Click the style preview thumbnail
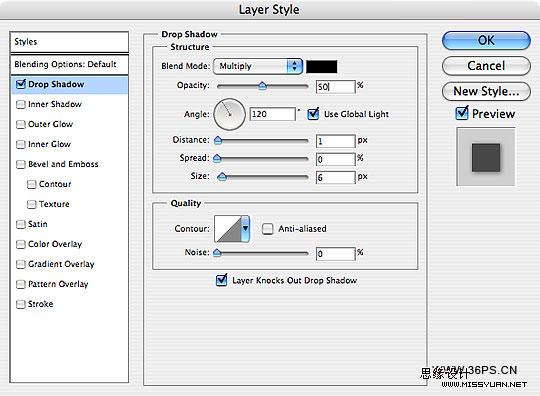 (486, 157)
